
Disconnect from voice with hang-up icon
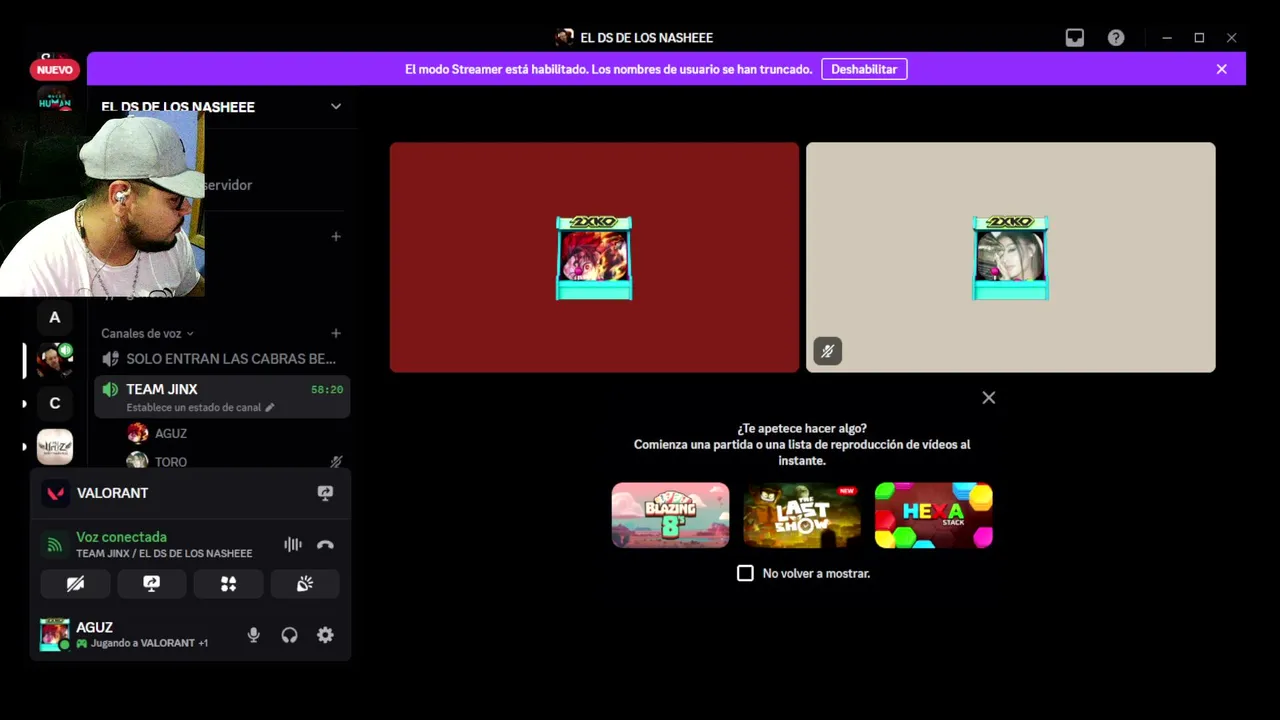325,545
